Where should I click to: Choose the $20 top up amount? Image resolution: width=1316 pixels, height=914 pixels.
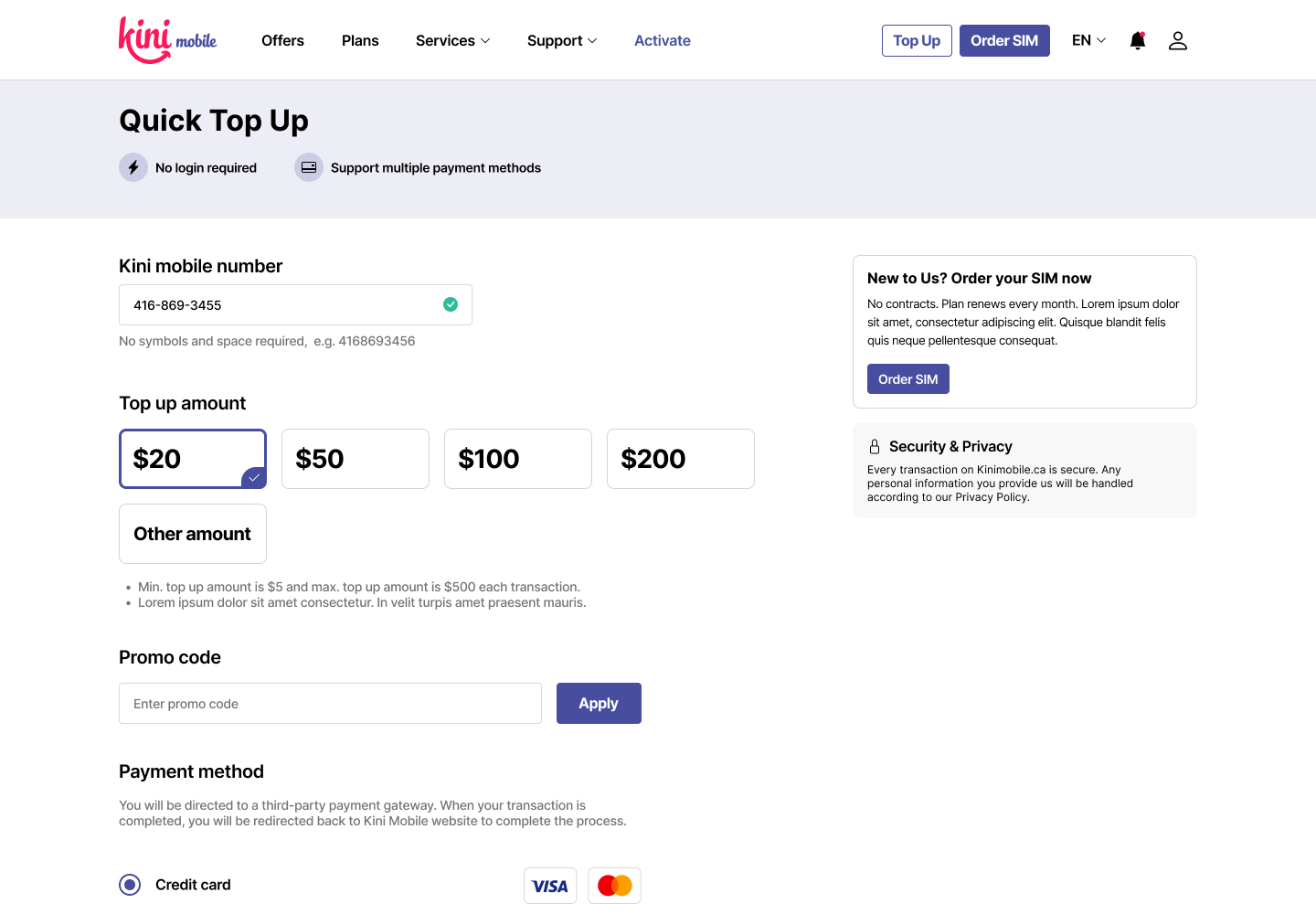tap(193, 459)
